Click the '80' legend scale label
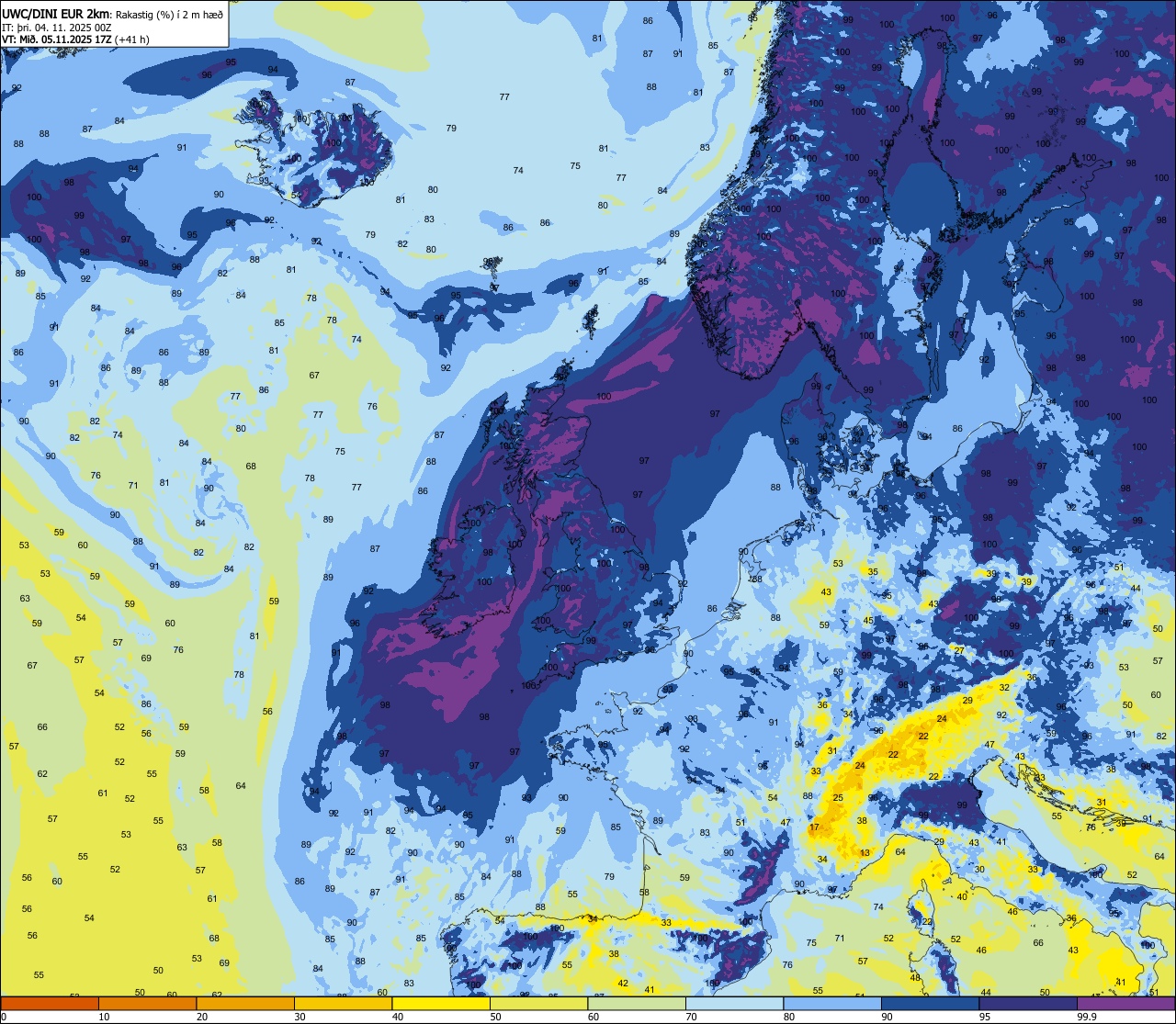Viewport: 1176px width, 1024px height. click(789, 1017)
